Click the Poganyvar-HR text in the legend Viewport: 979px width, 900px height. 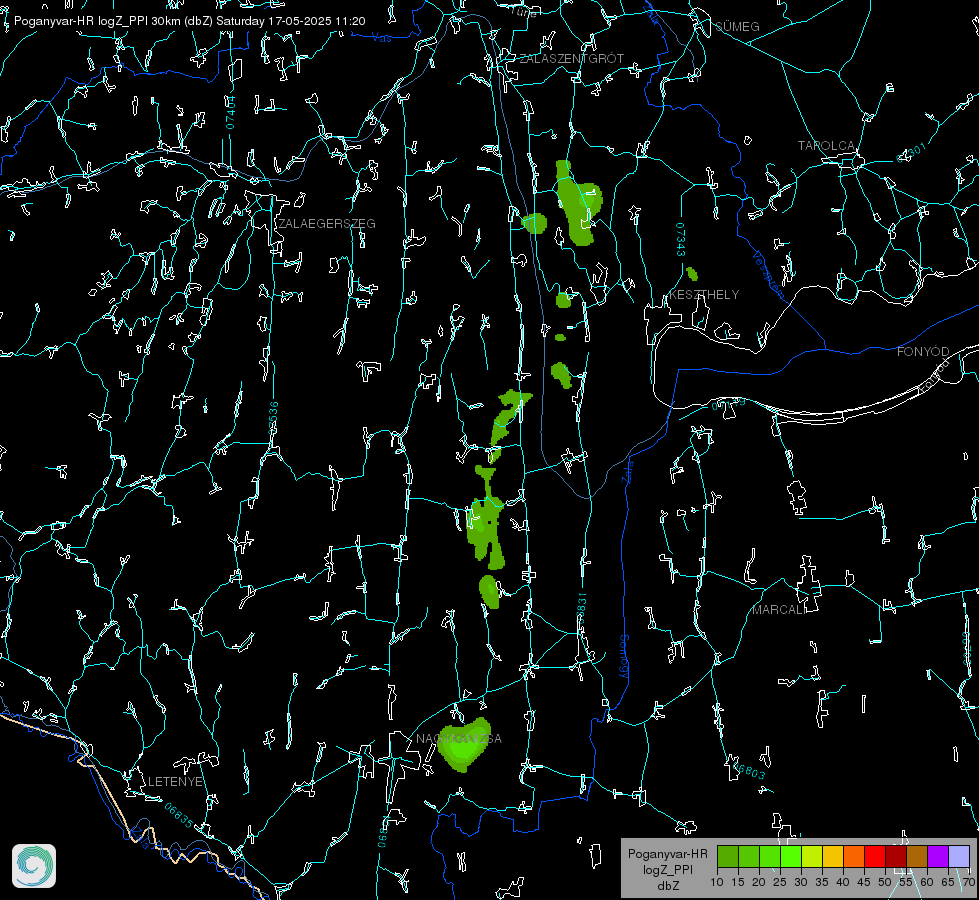[x=667, y=854]
